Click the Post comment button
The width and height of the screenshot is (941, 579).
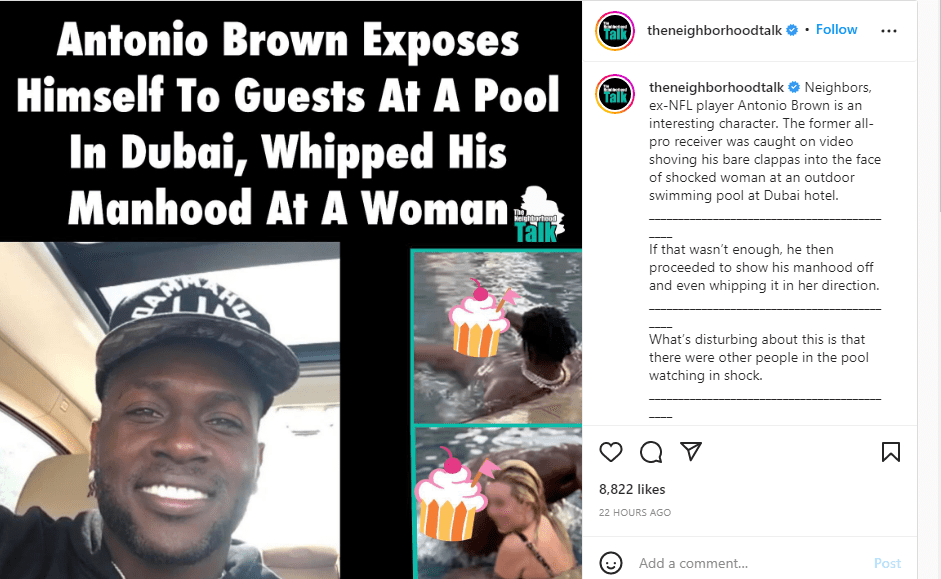(x=887, y=563)
